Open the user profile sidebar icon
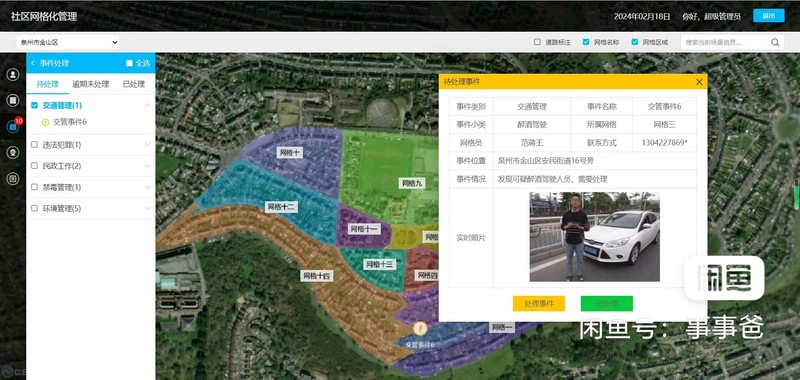This screenshot has width=800, height=380. (13, 74)
